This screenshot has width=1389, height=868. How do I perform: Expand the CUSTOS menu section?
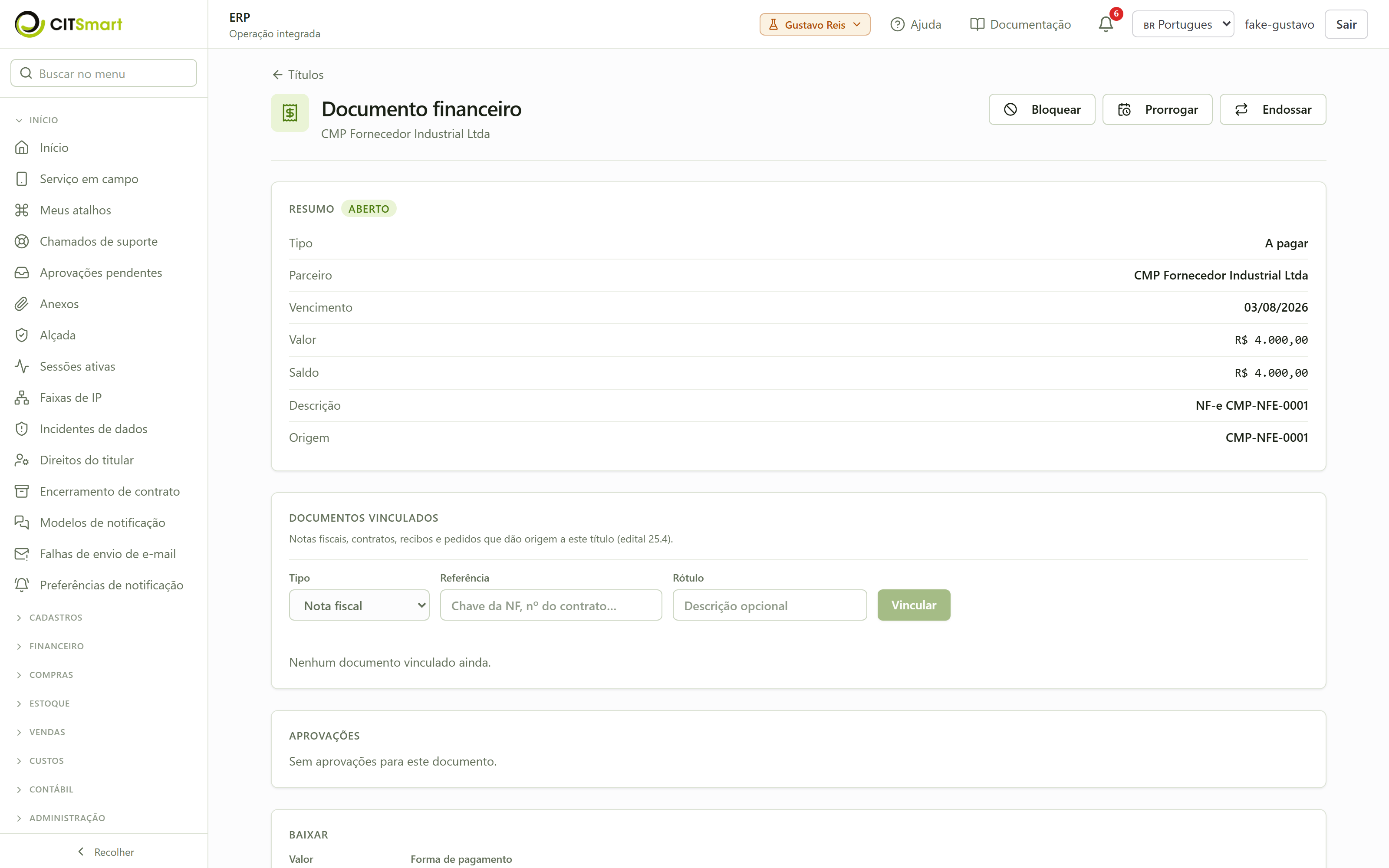[x=40, y=761]
